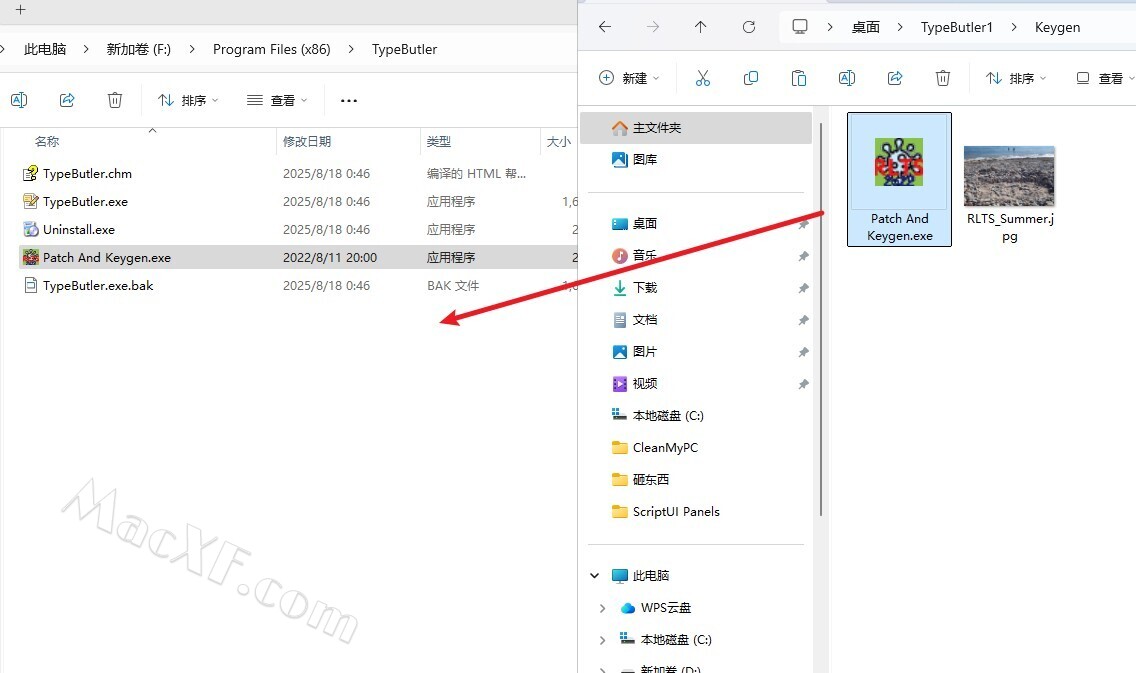The image size is (1136, 673).
Task: Click the TypeButler1 breadcrumb segment
Action: coord(956,28)
